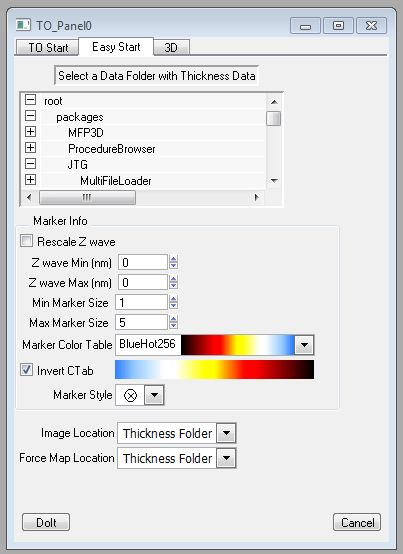Expand the MFP3D folder
403x554 pixels.
point(30,132)
